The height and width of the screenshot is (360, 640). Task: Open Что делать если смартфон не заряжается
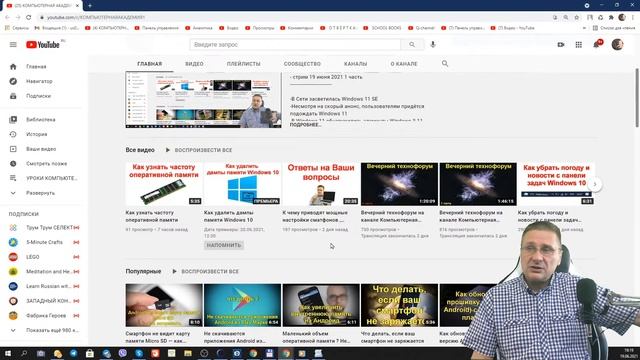coord(399,305)
